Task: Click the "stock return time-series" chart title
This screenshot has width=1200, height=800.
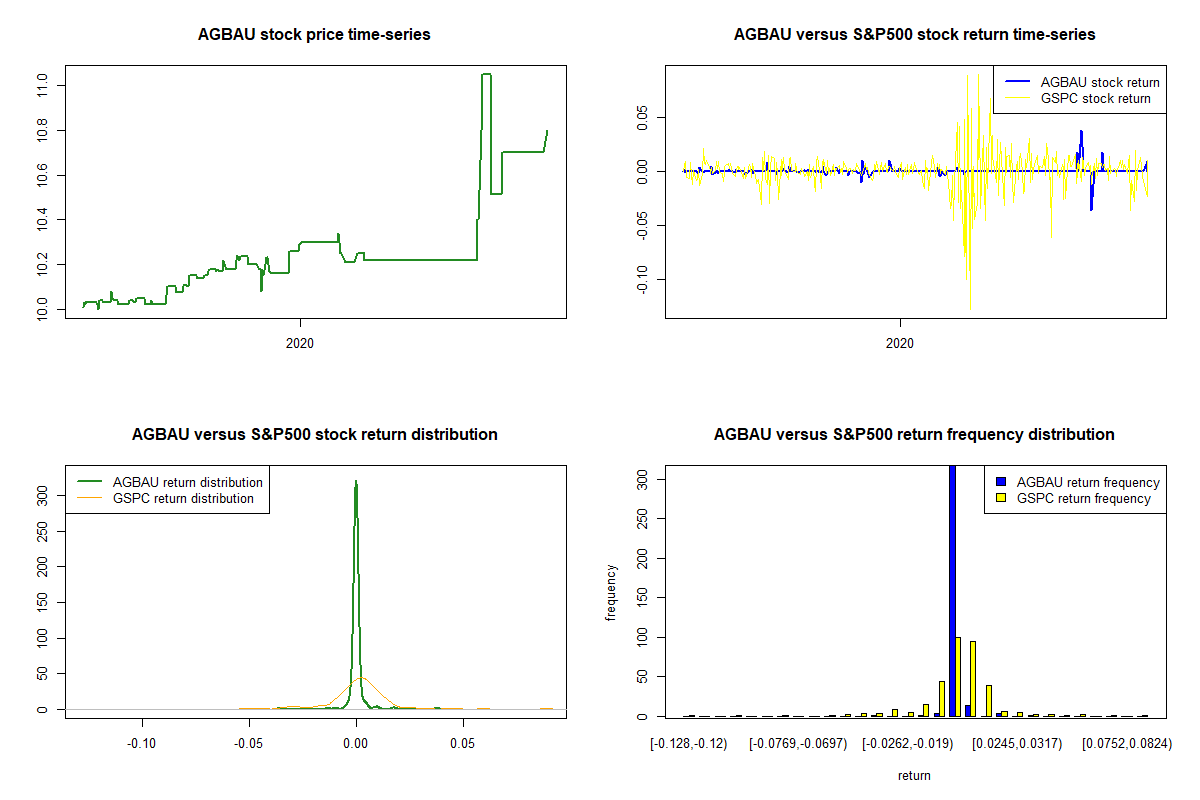Action: click(914, 35)
